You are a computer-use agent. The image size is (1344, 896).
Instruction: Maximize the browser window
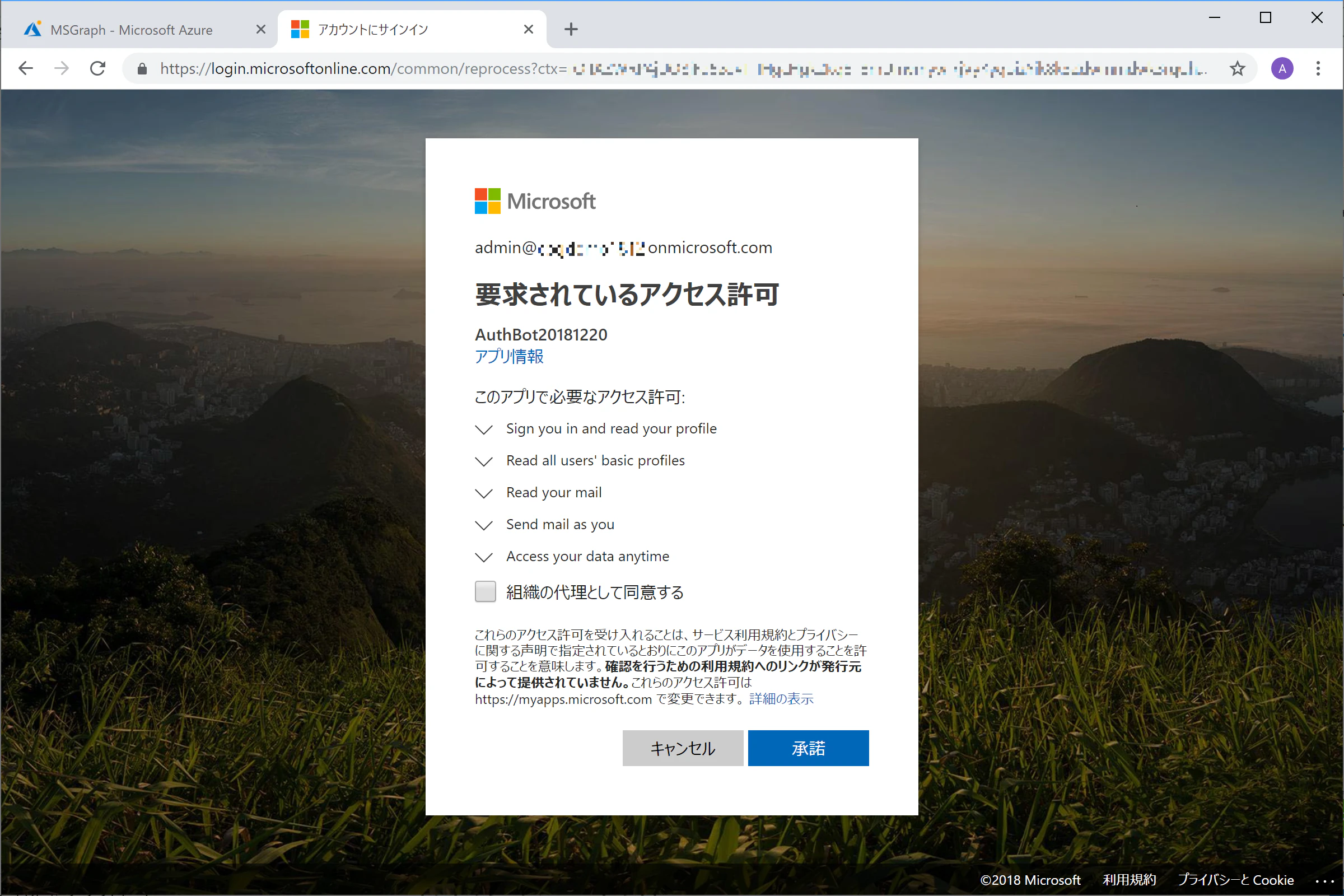[x=1266, y=18]
